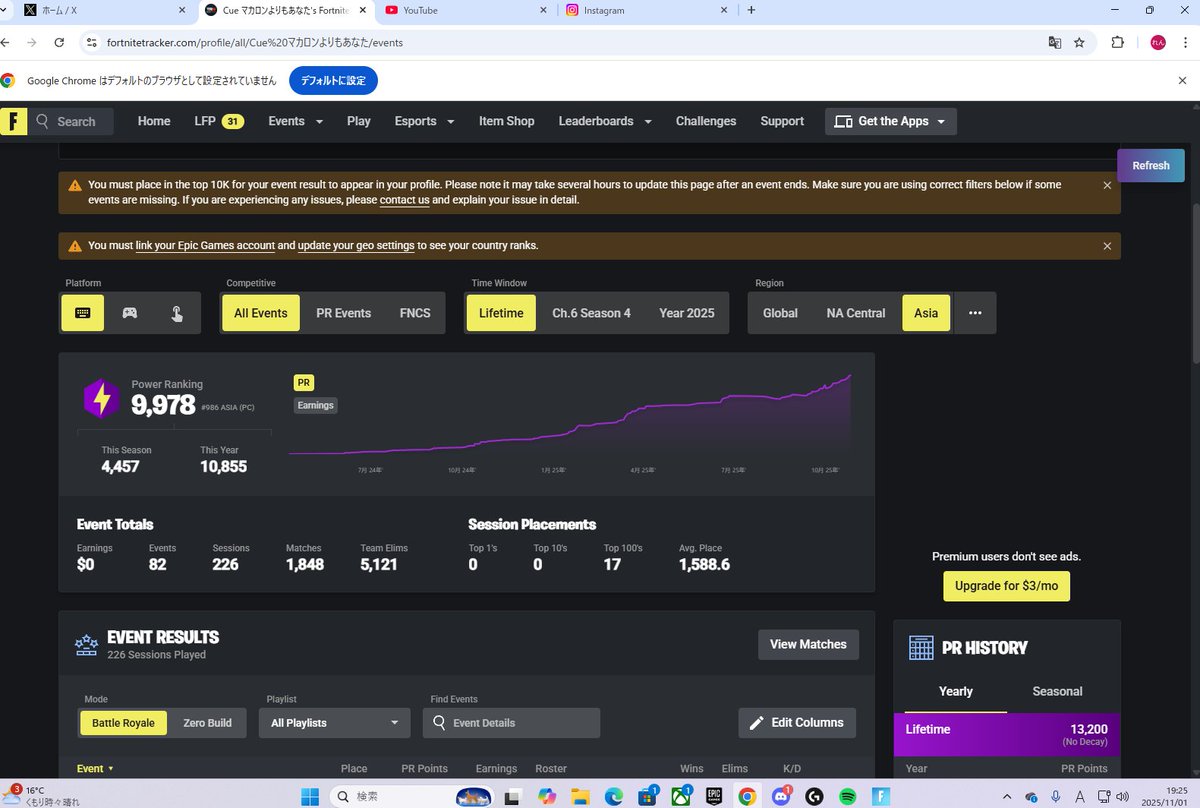
Task: Select the Year 2025 time window
Action: [687, 313]
